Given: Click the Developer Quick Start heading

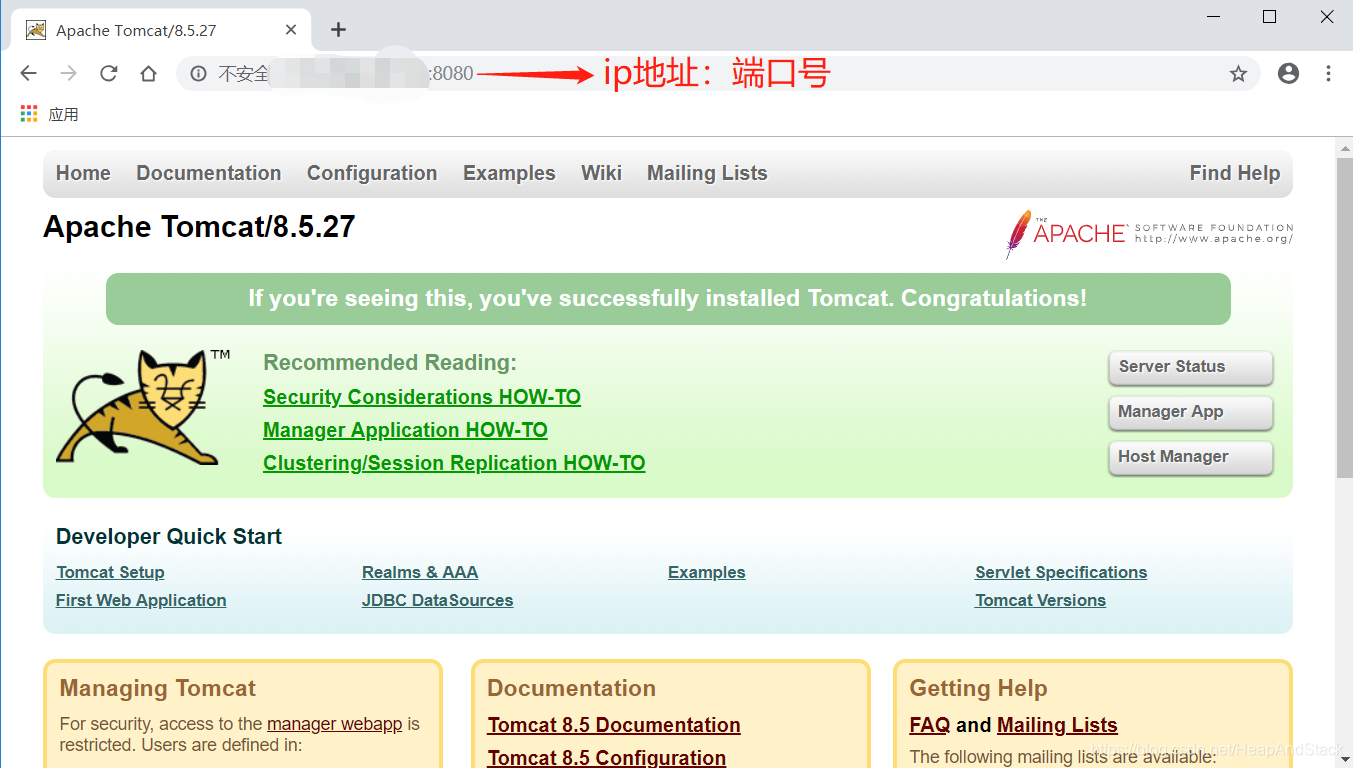Looking at the screenshot, I should click(169, 537).
